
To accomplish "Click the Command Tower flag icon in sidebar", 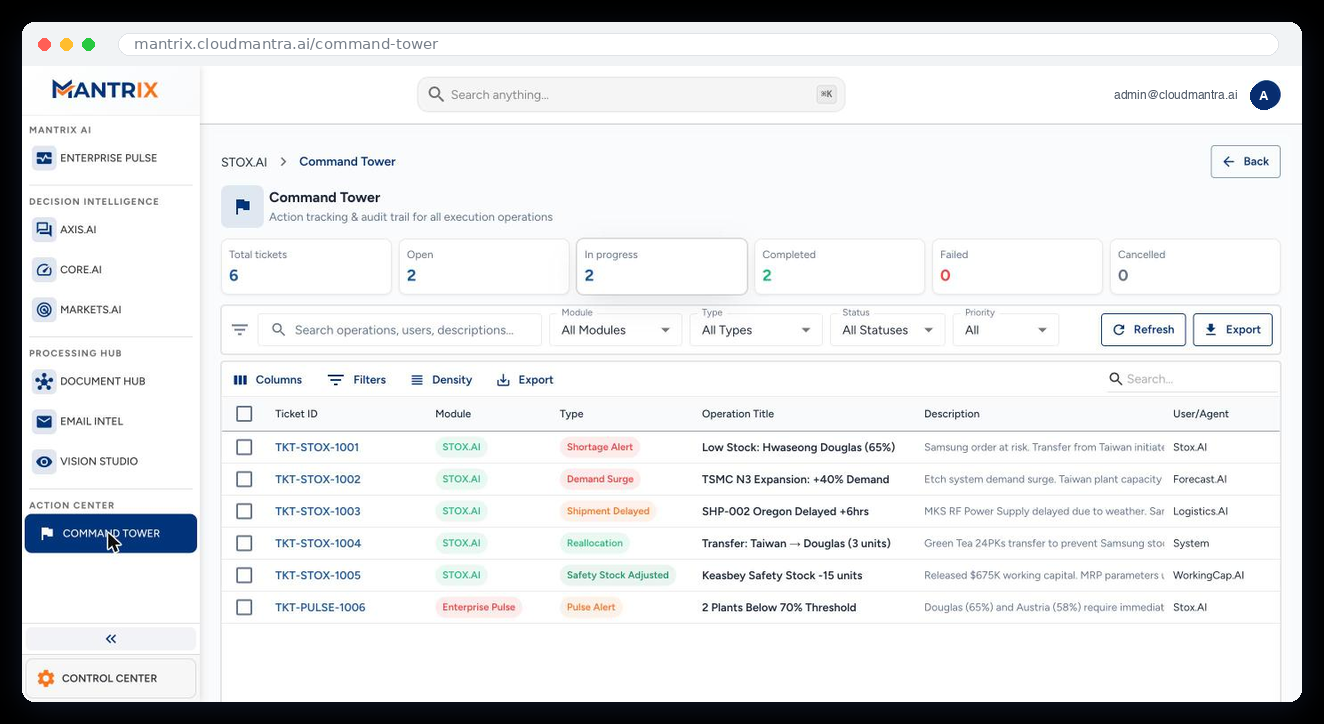I will click(x=46, y=534).
